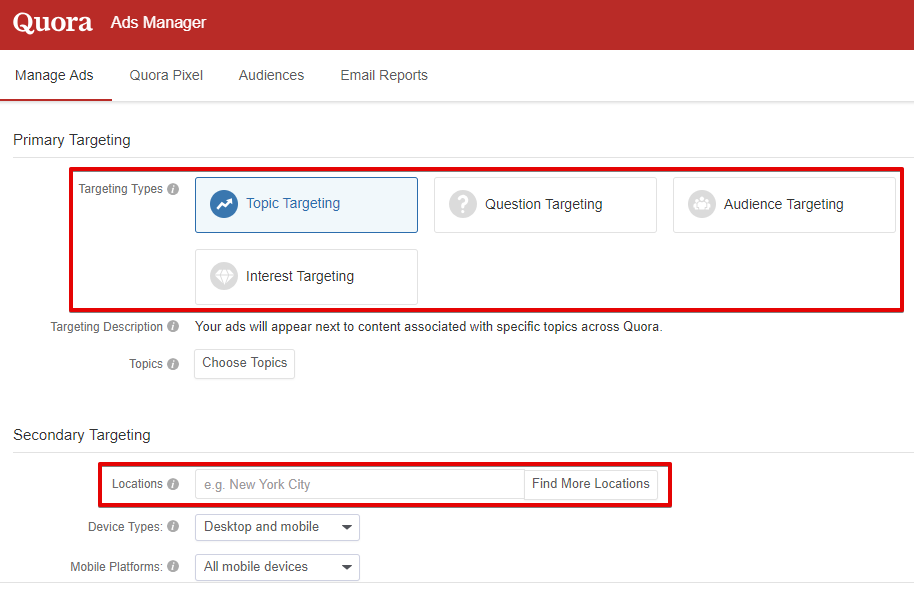The height and width of the screenshot is (602, 914).
Task: Show the info tooltip next to Topics
Action: pyautogui.click(x=173, y=364)
